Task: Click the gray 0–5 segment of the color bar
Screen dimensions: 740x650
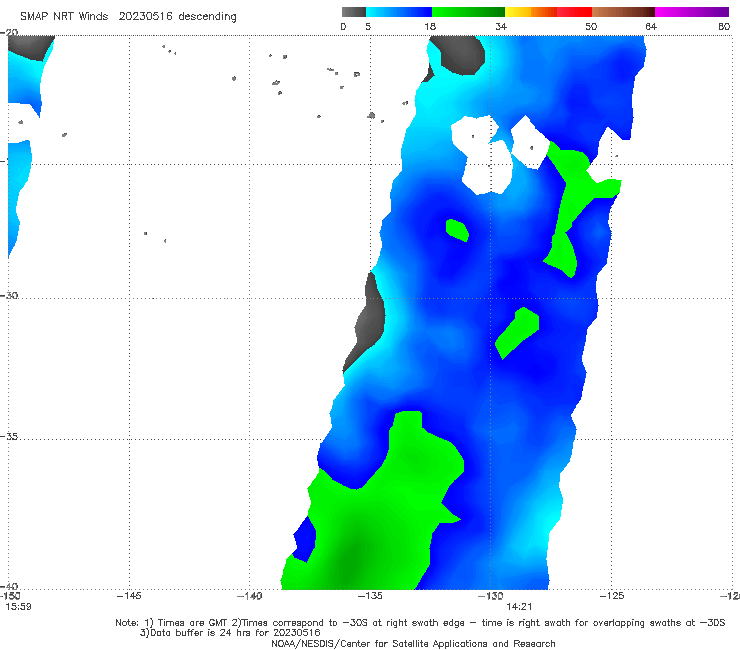Action: 353,12
